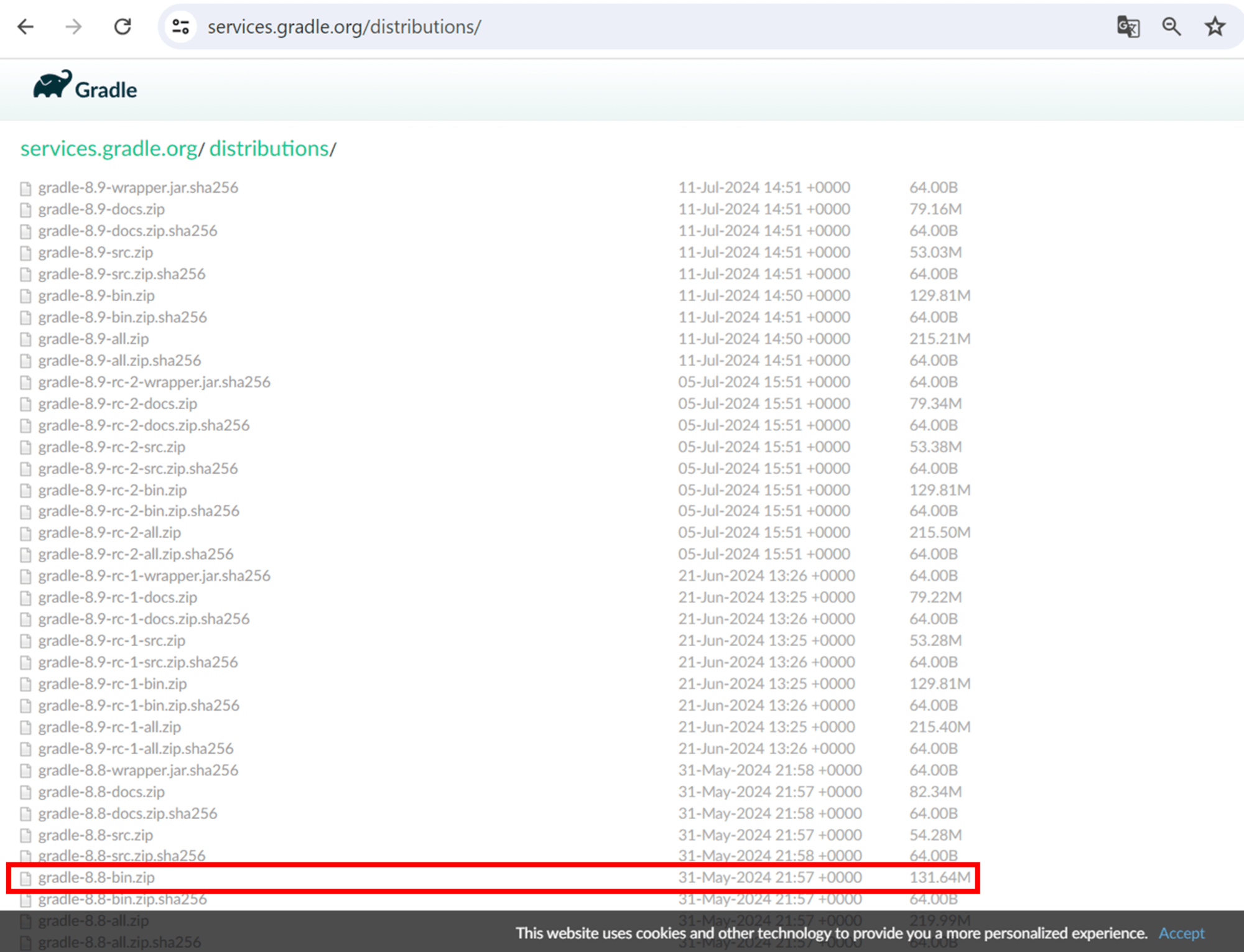Open the distributions breadcrumb link
The height and width of the screenshot is (952, 1244).
[269, 149]
